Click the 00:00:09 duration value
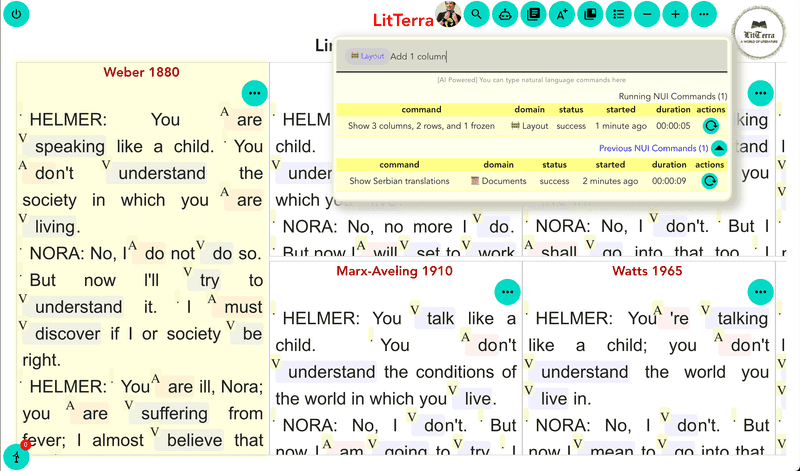This screenshot has width=800, height=471. (x=669, y=181)
